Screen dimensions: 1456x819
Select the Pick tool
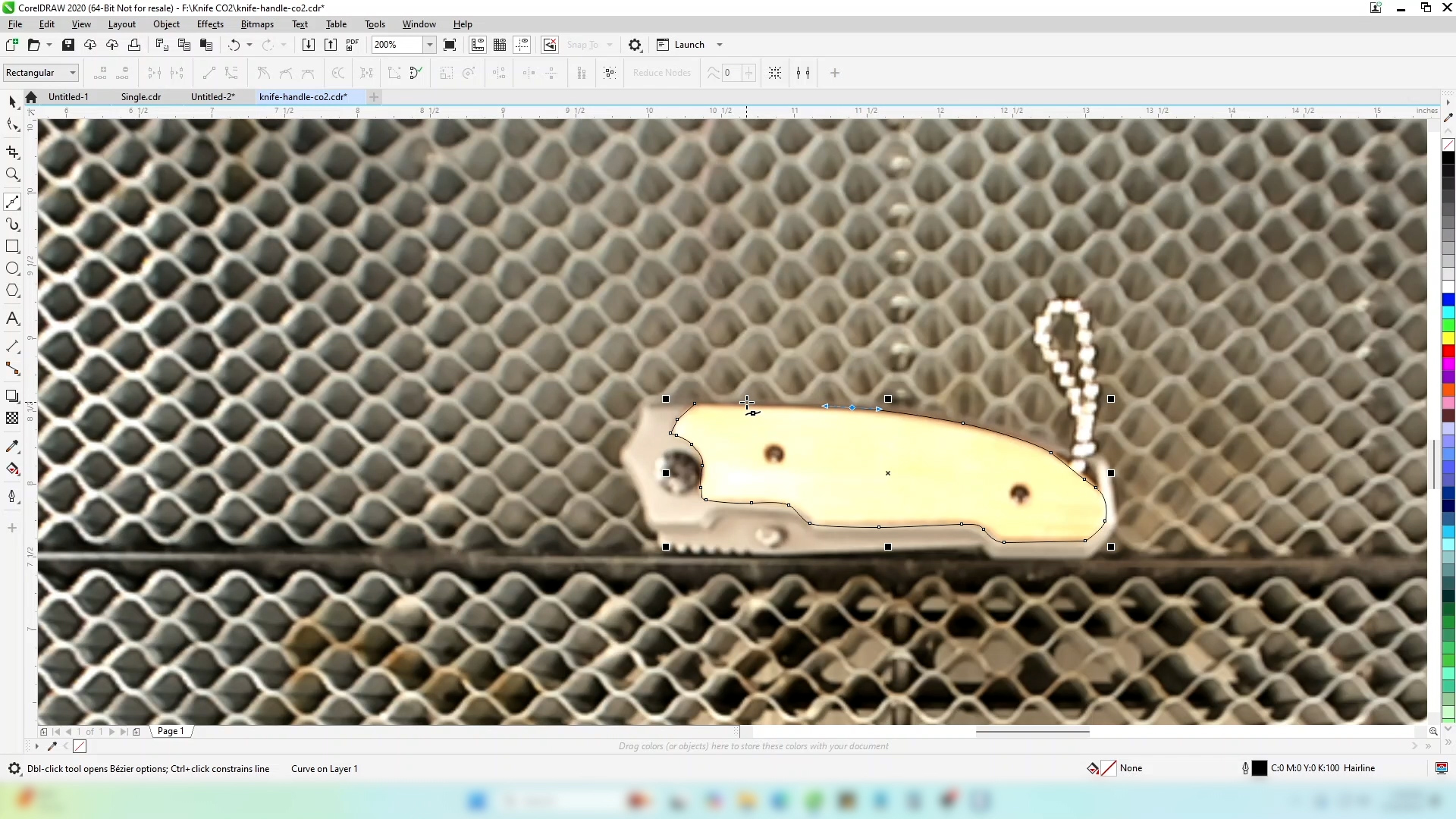[12, 102]
